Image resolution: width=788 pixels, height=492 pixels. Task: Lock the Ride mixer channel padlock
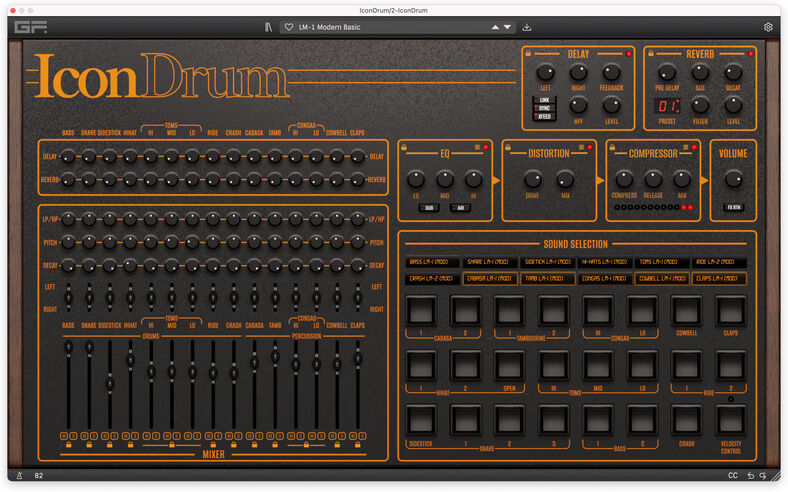pos(213,445)
